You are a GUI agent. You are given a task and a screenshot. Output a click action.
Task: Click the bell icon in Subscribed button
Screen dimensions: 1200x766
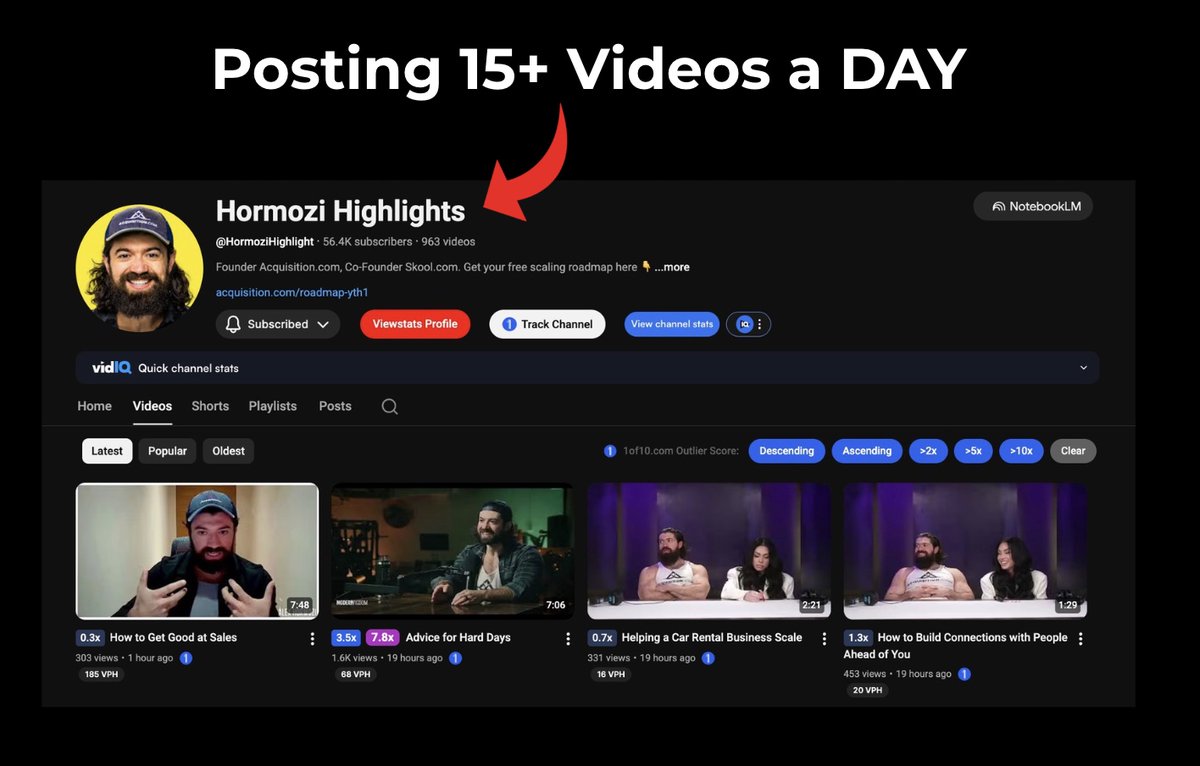point(233,324)
